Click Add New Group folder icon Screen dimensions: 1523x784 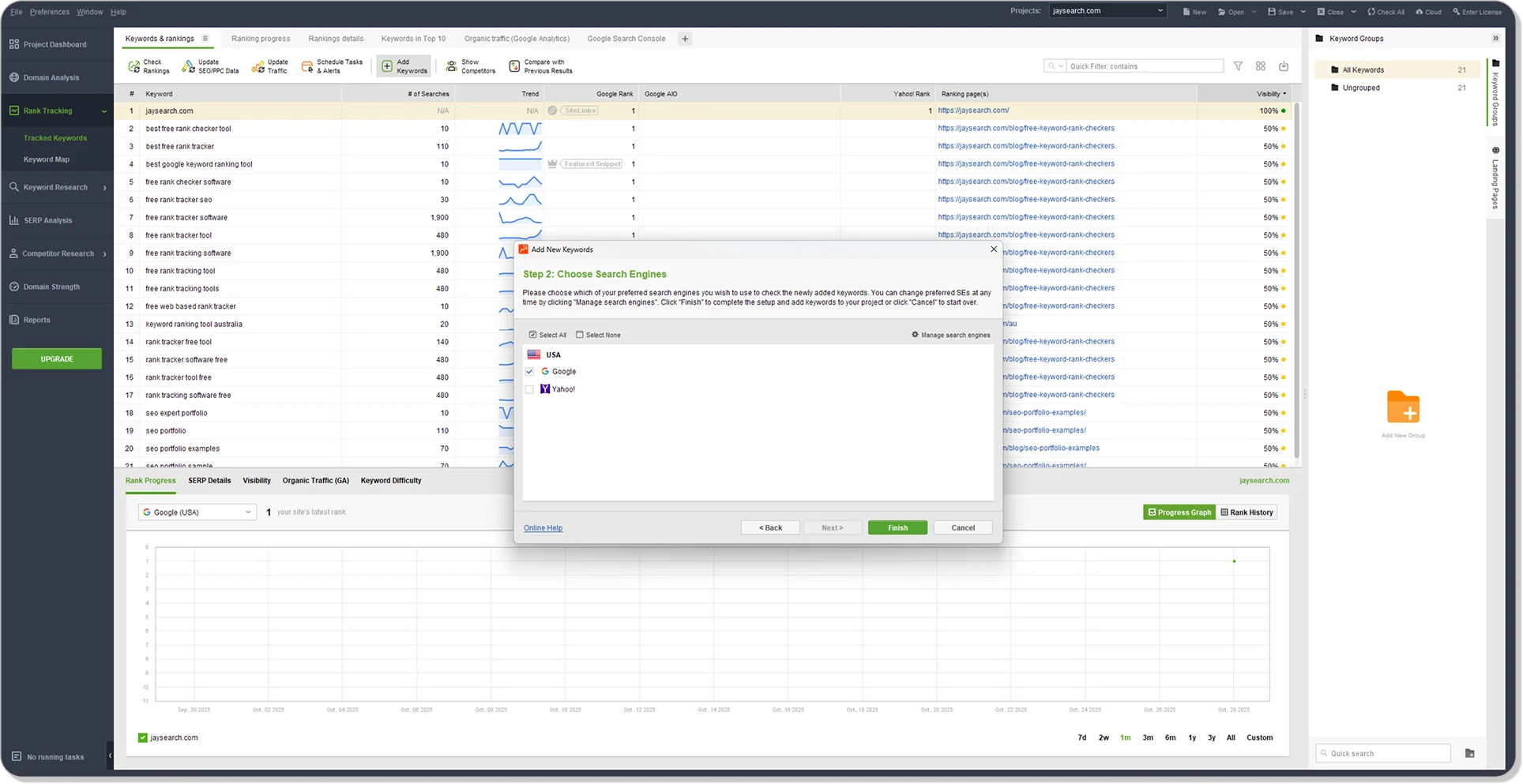point(1403,407)
